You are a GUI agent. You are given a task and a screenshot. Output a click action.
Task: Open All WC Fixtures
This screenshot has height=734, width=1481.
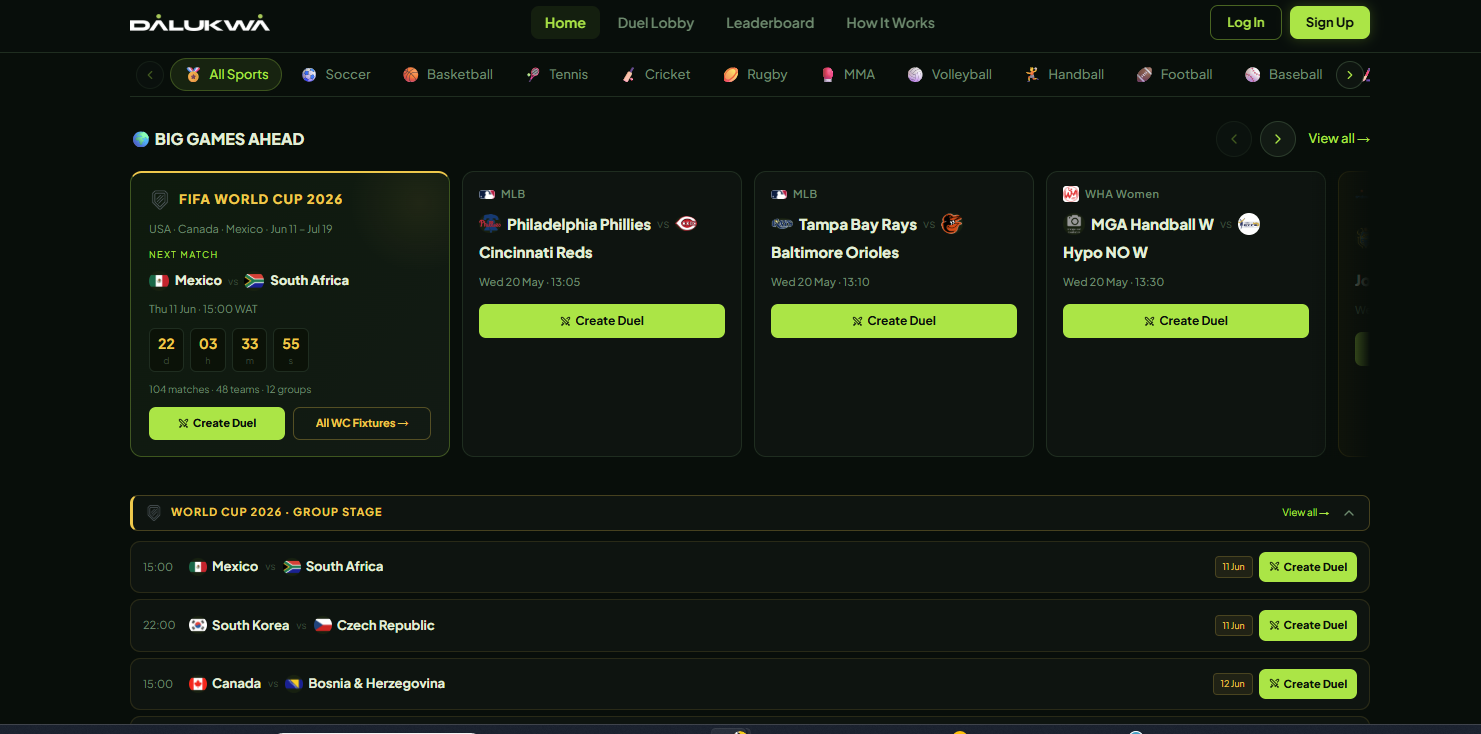tap(362, 423)
